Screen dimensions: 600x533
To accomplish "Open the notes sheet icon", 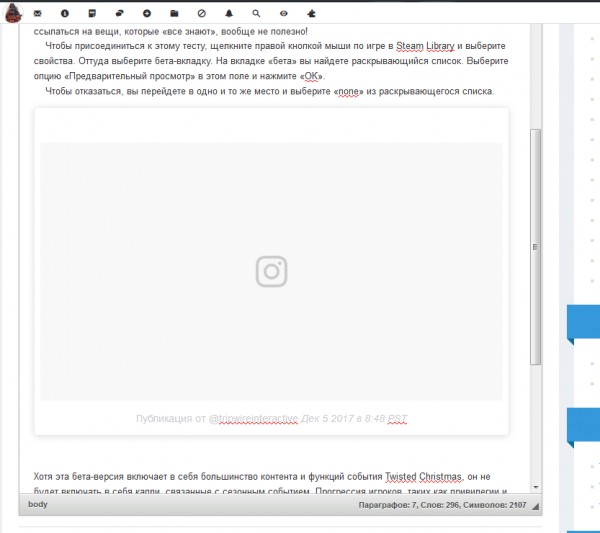I will [92, 13].
